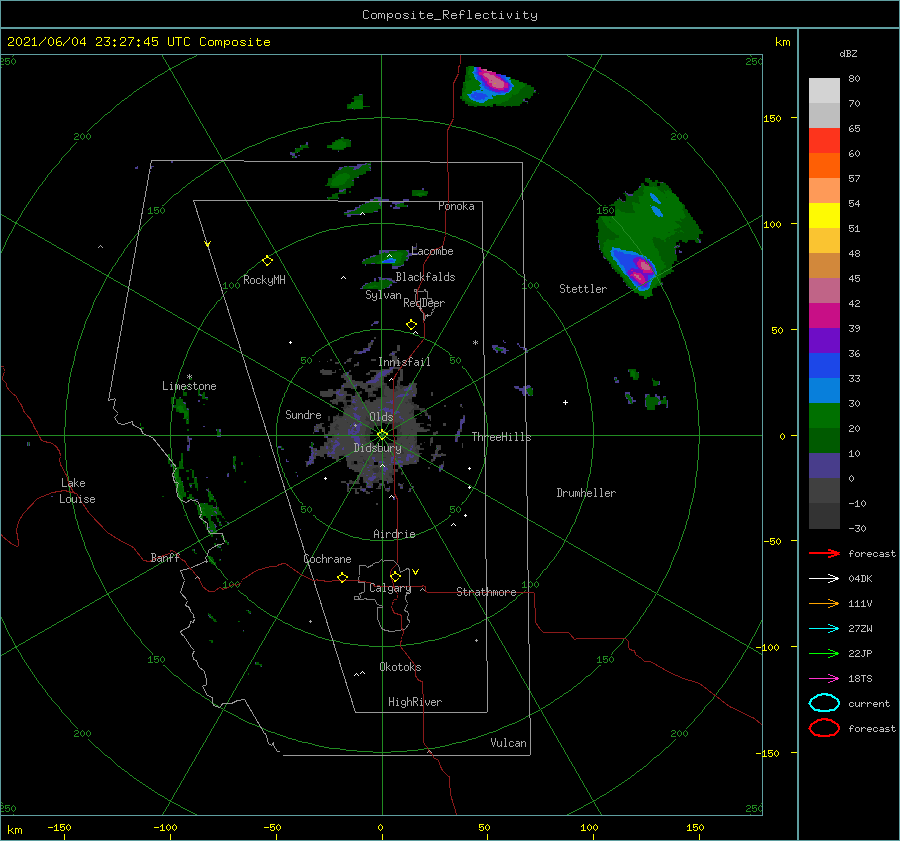Viewport: 900px width, 841px height.
Task: Click the red forecast arrow in legend
Action: 824,553
